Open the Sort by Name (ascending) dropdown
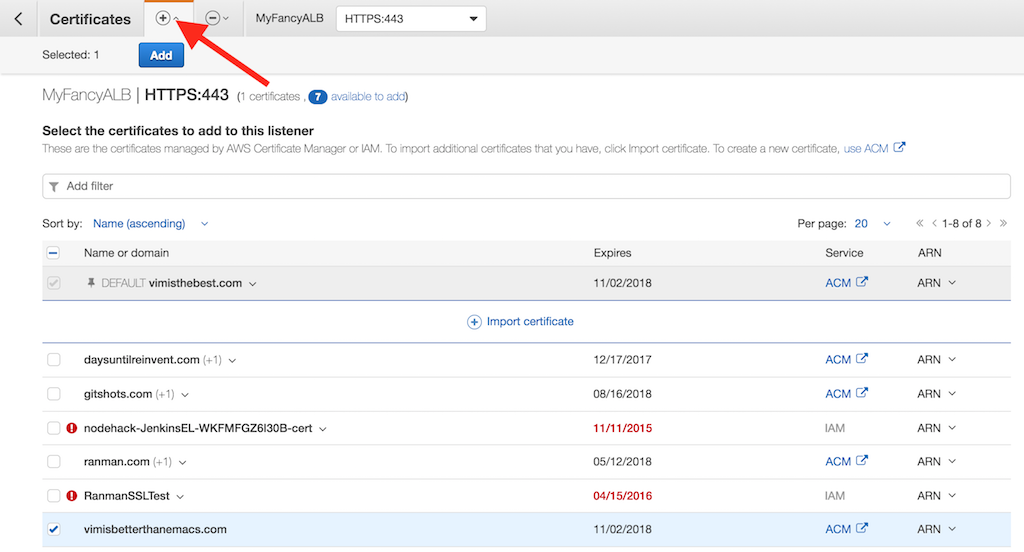The height and width of the screenshot is (552, 1024). pos(150,223)
